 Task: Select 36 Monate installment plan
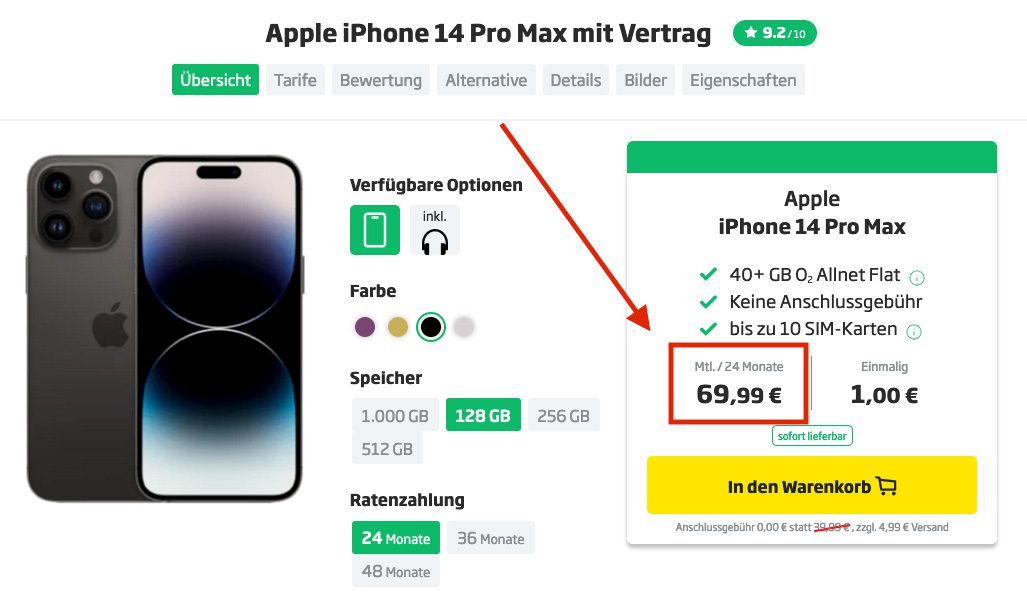pos(491,538)
